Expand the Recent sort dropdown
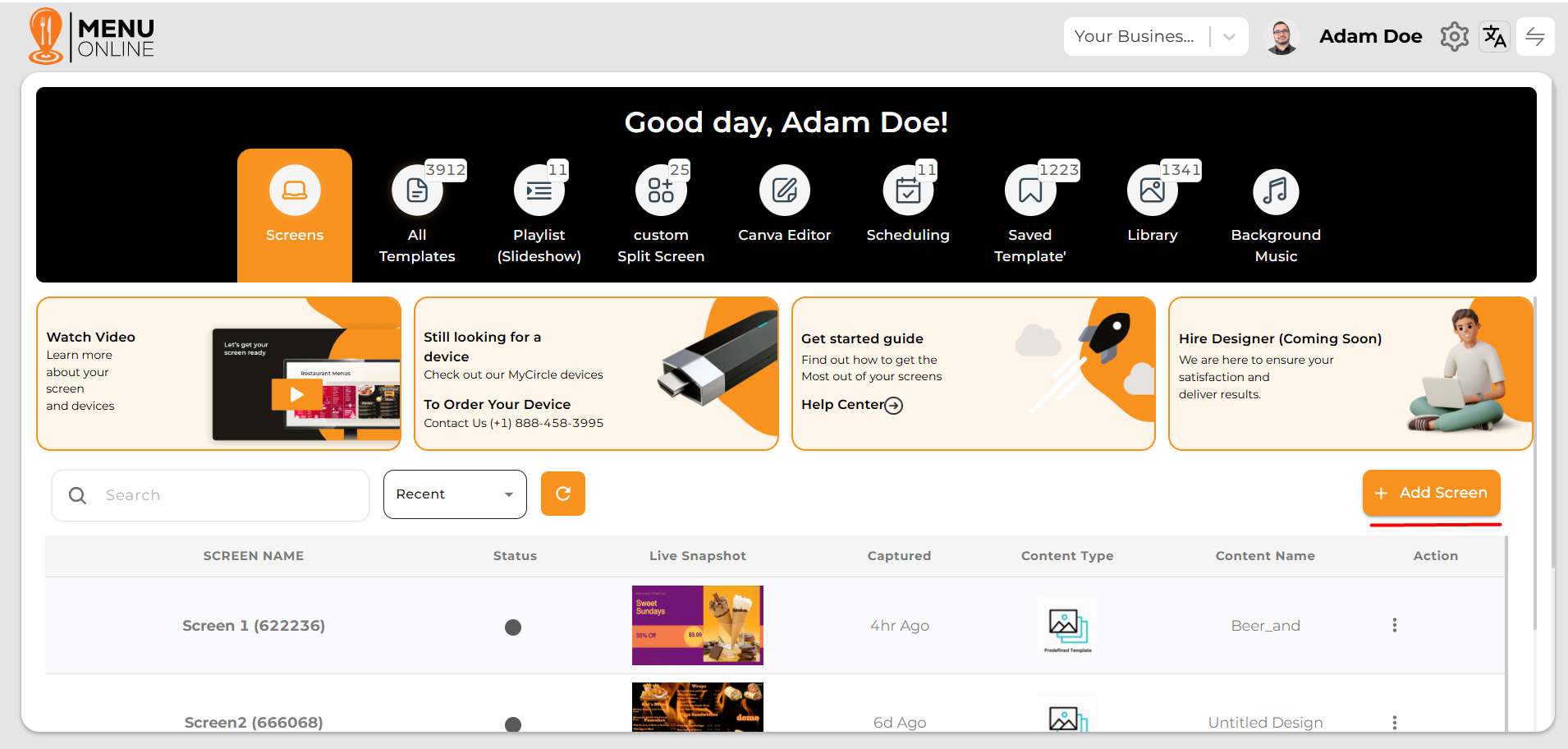1568x749 pixels. click(x=454, y=494)
